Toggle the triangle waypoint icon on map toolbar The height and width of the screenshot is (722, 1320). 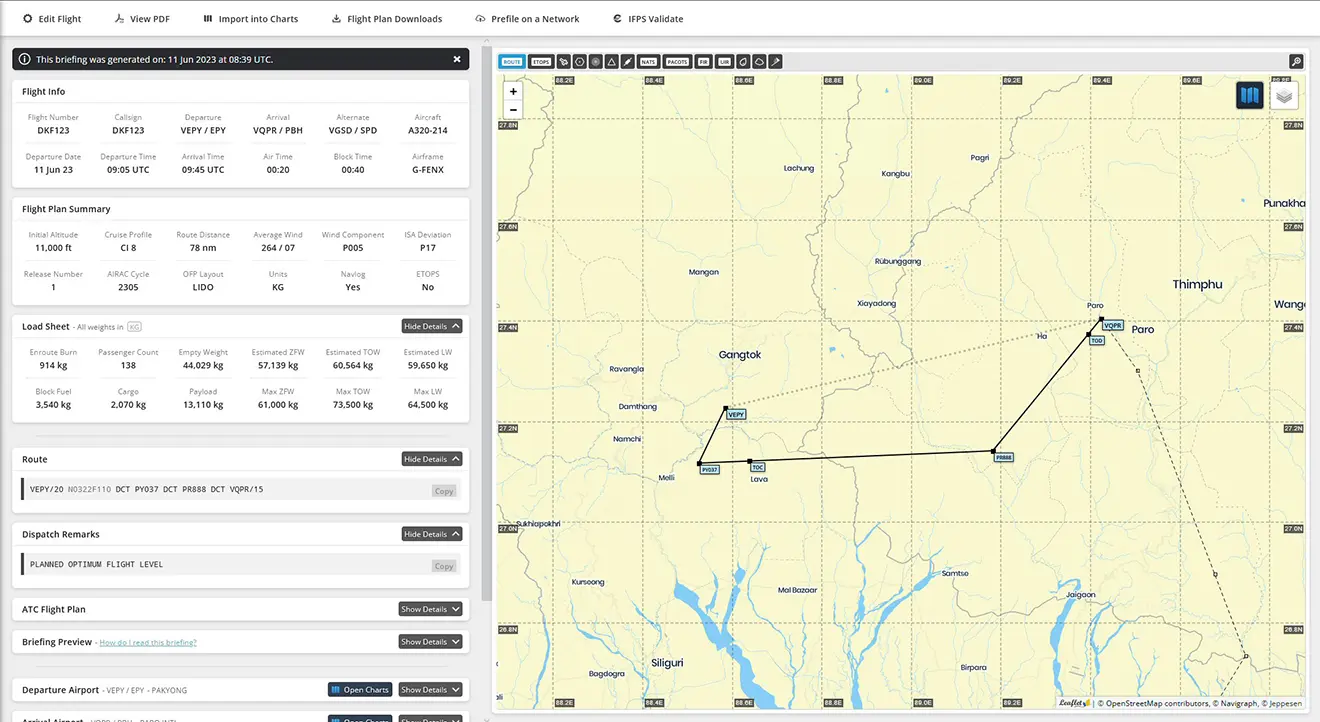point(612,61)
